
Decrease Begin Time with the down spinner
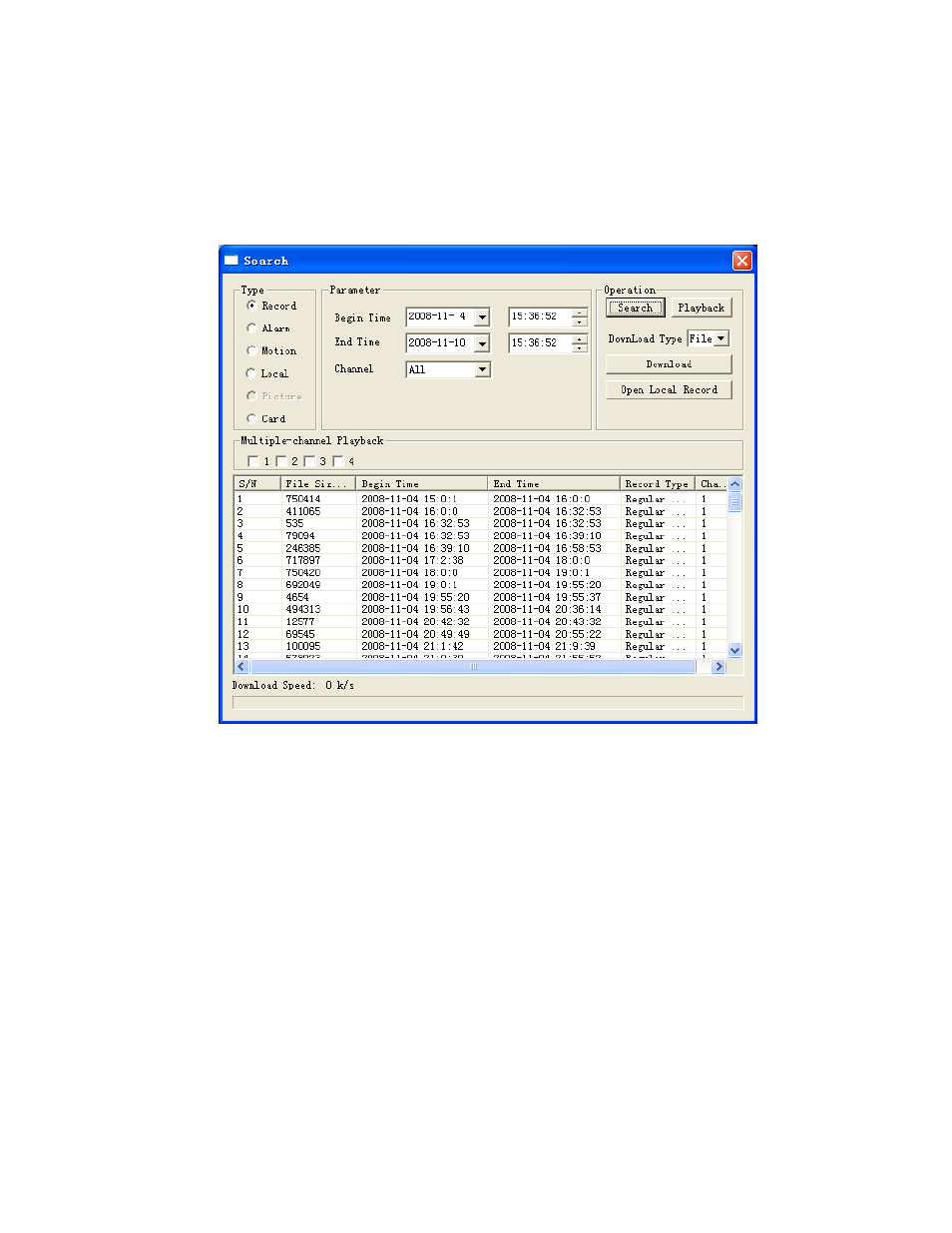tap(580, 321)
